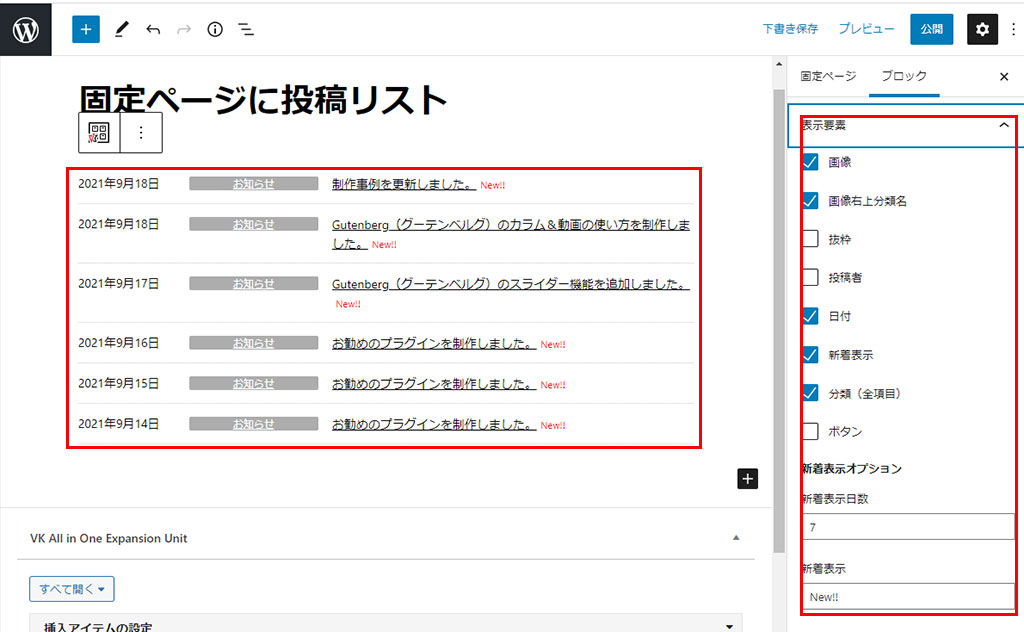Image resolution: width=1024 pixels, height=632 pixels.
Task: Click the 新着表示日数 input field
Action: (907, 526)
